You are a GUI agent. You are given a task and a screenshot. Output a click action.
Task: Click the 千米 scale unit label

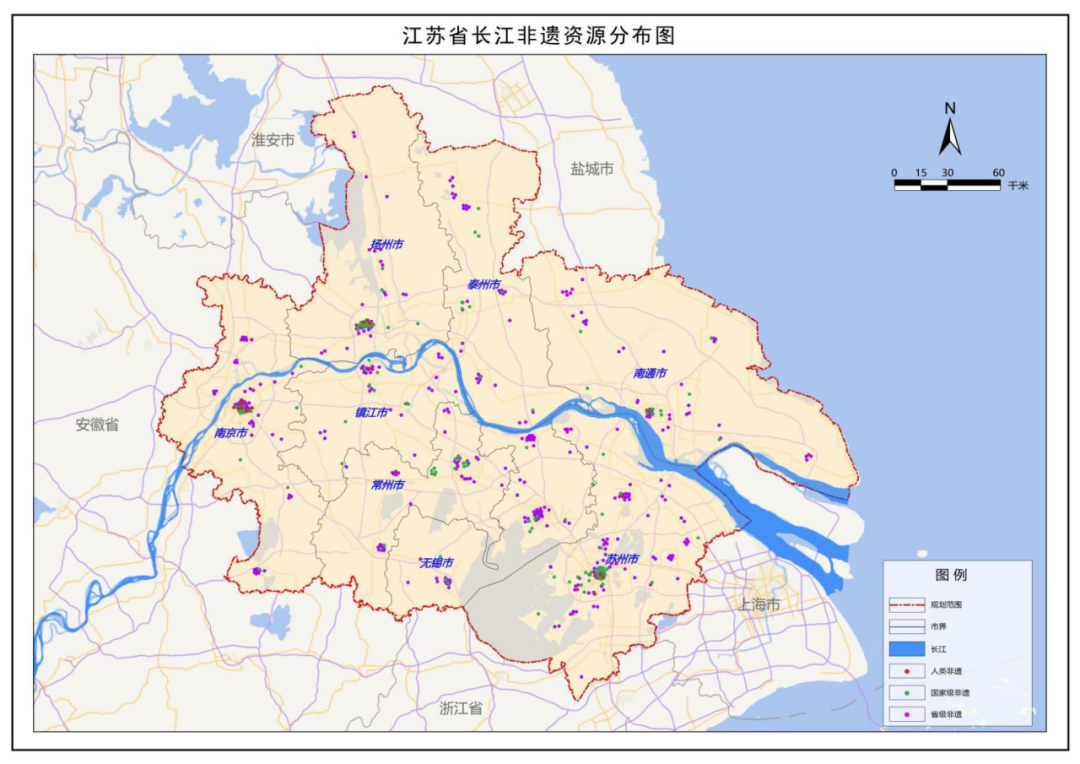click(1017, 185)
